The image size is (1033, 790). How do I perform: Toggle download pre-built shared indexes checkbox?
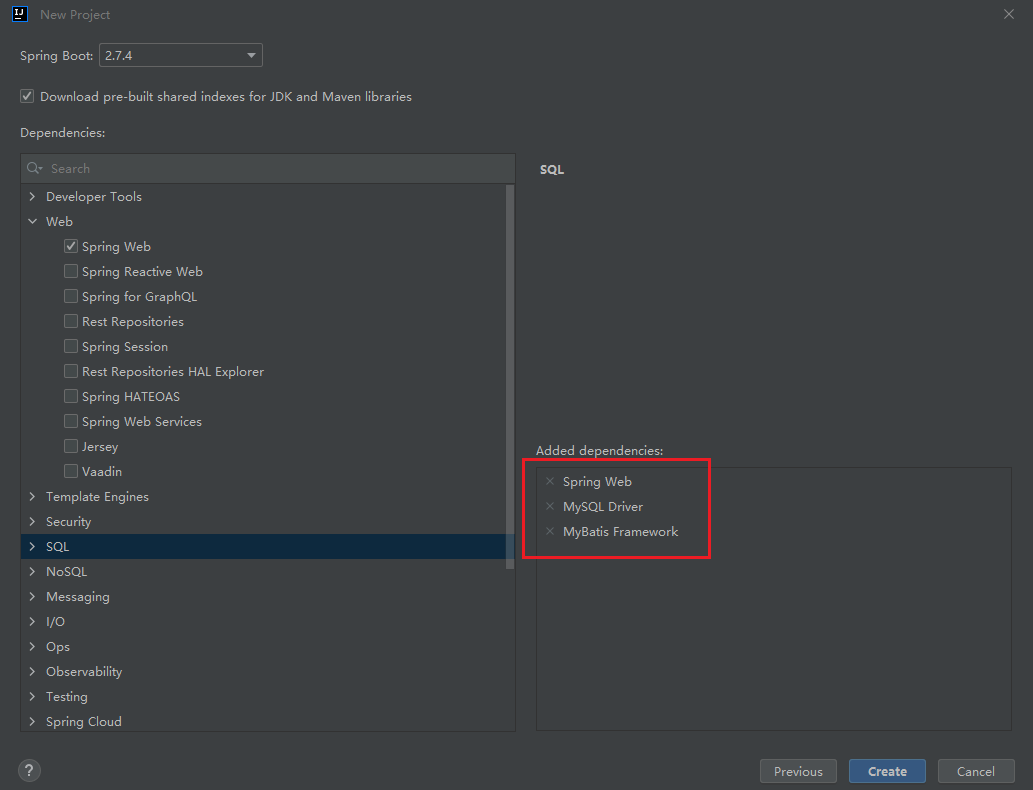[27, 96]
